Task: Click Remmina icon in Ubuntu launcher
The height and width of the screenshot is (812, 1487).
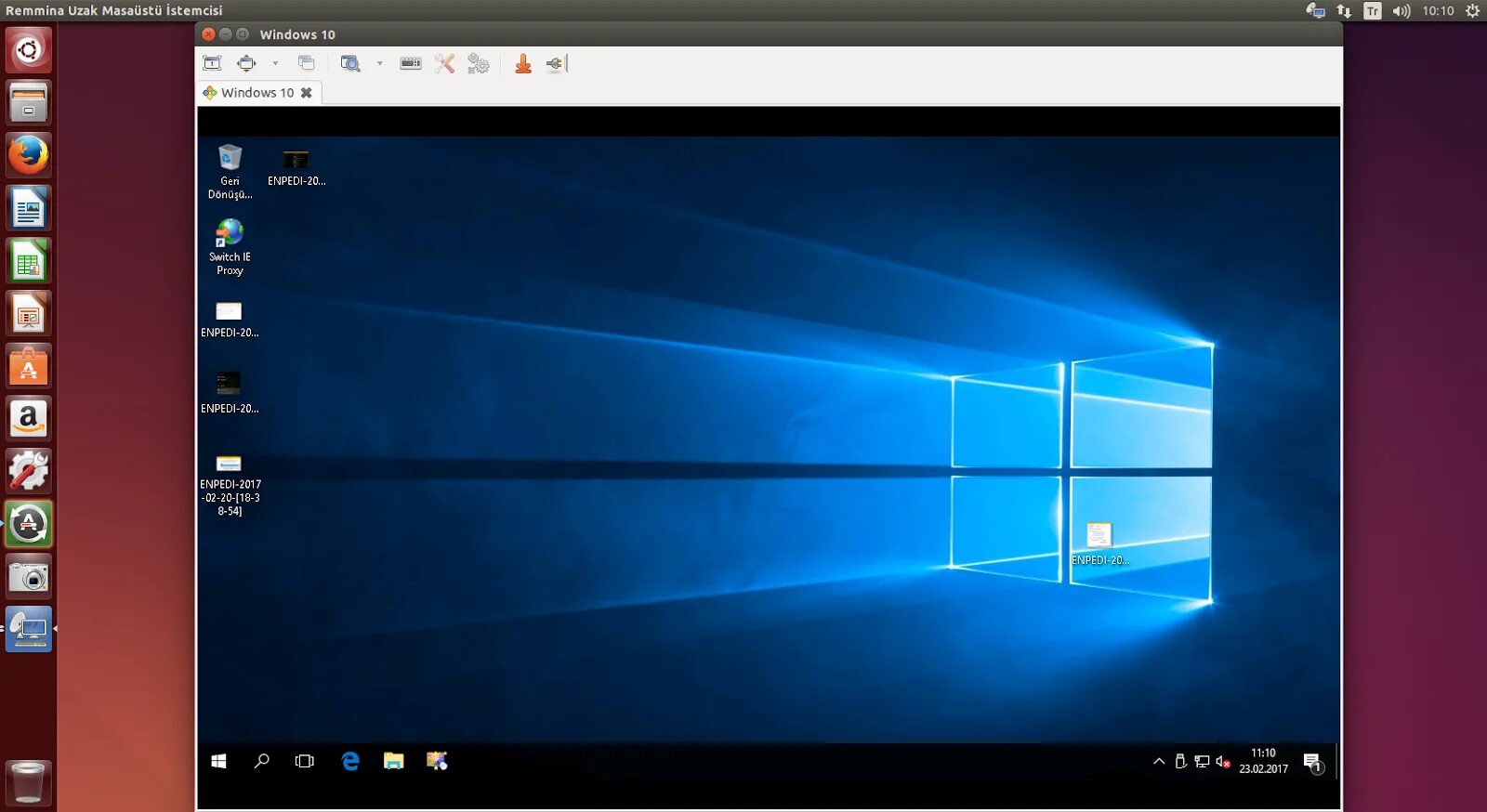Action: [x=28, y=630]
